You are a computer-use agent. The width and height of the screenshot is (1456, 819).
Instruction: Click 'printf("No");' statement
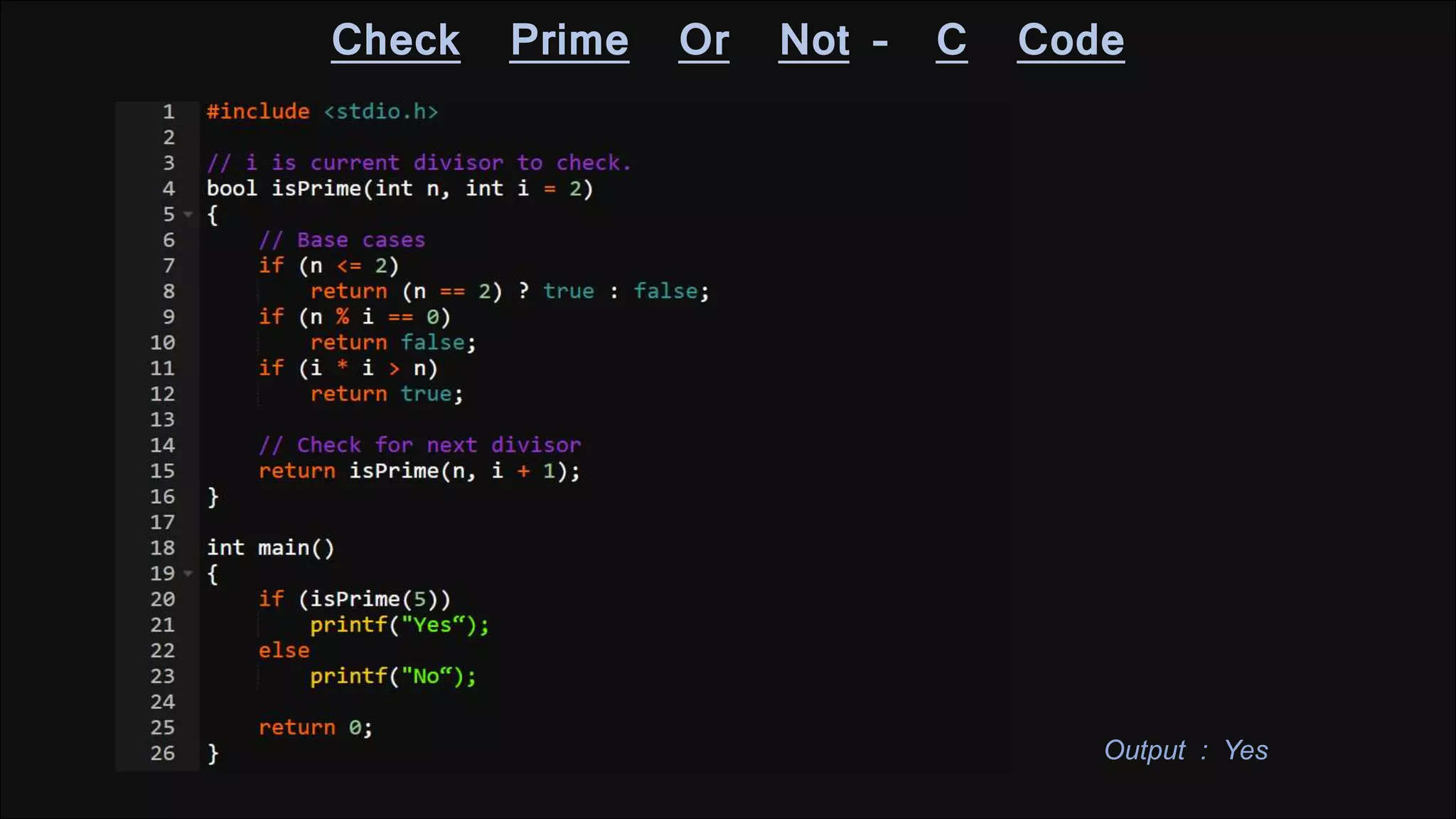393,676
